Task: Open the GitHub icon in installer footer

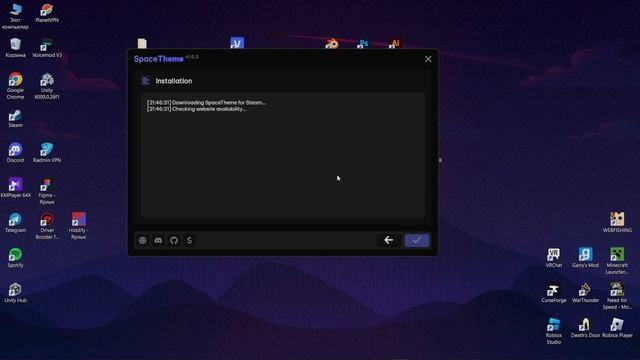Action: pos(174,240)
